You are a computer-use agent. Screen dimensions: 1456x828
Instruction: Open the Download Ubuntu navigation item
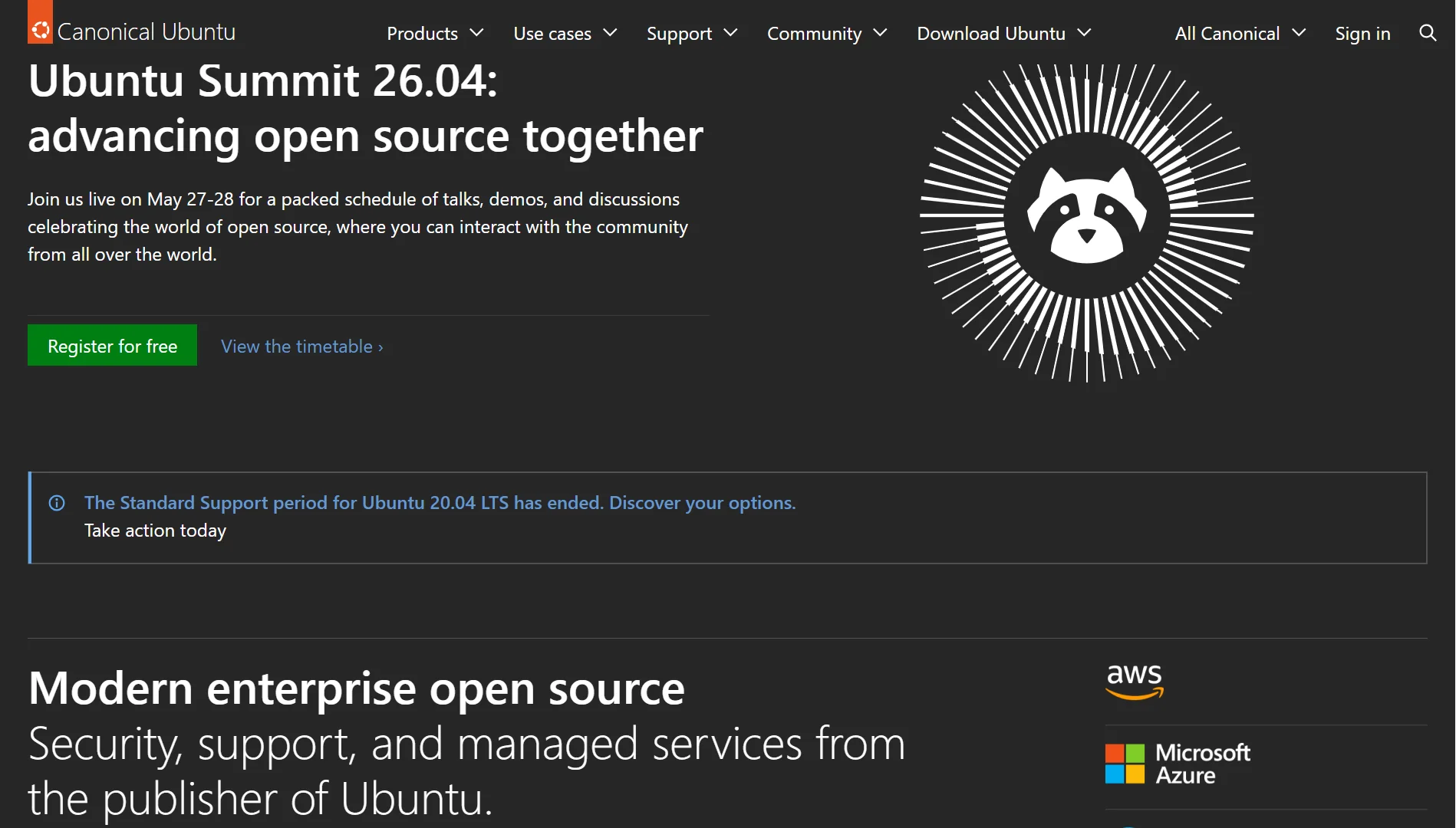(1004, 33)
